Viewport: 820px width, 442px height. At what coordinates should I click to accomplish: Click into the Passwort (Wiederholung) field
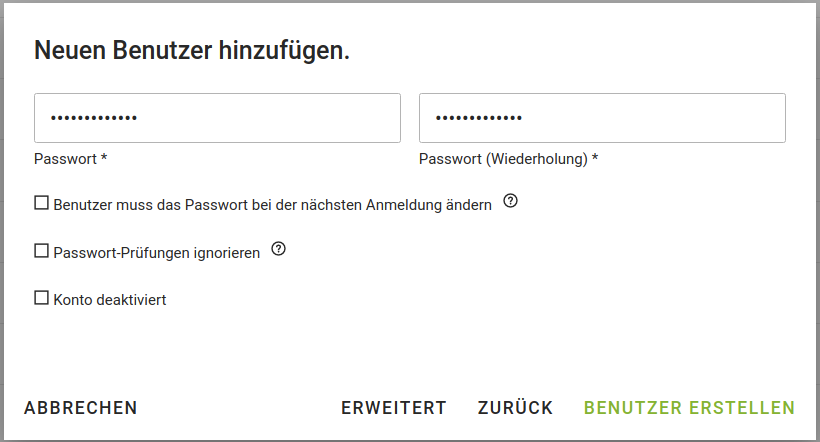[602, 118]
